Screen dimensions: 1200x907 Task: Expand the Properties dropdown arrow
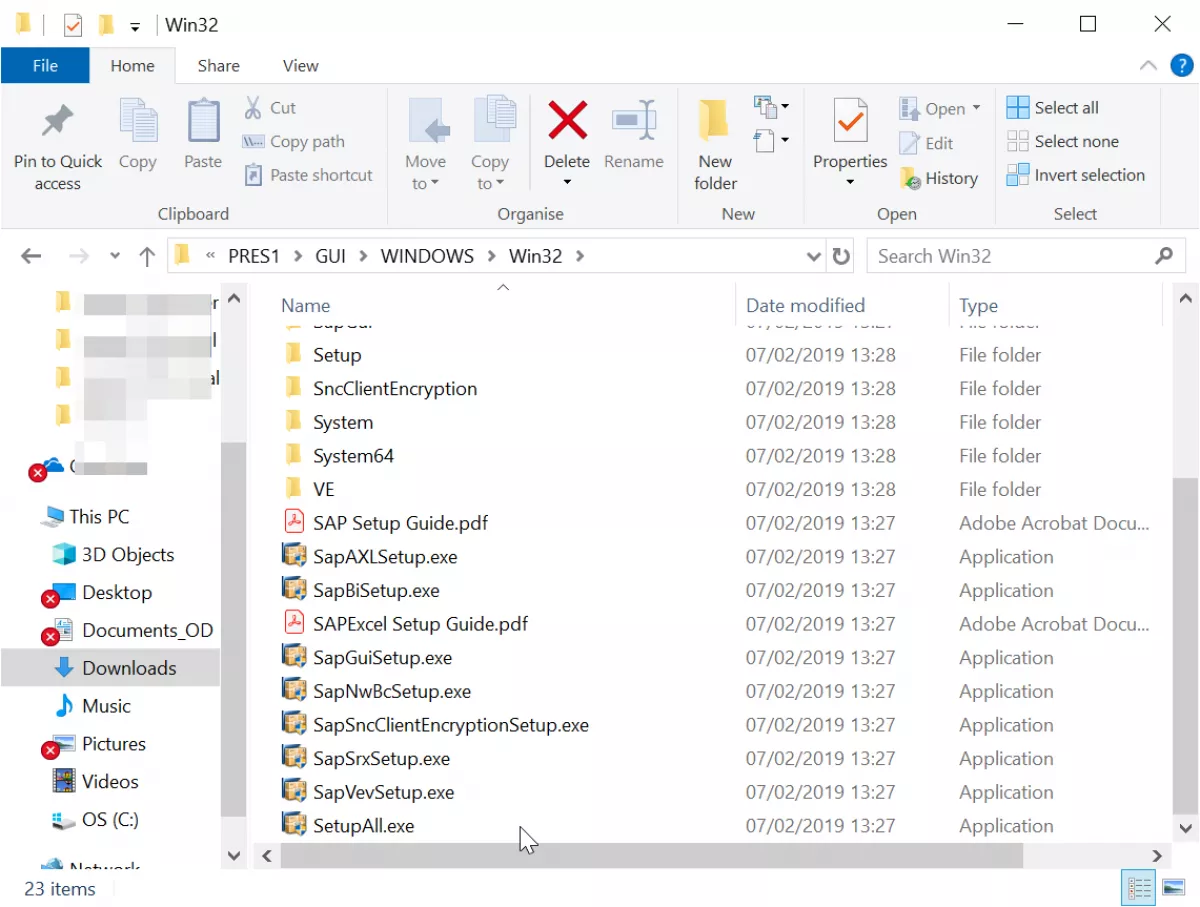click(x=850, y=183)
